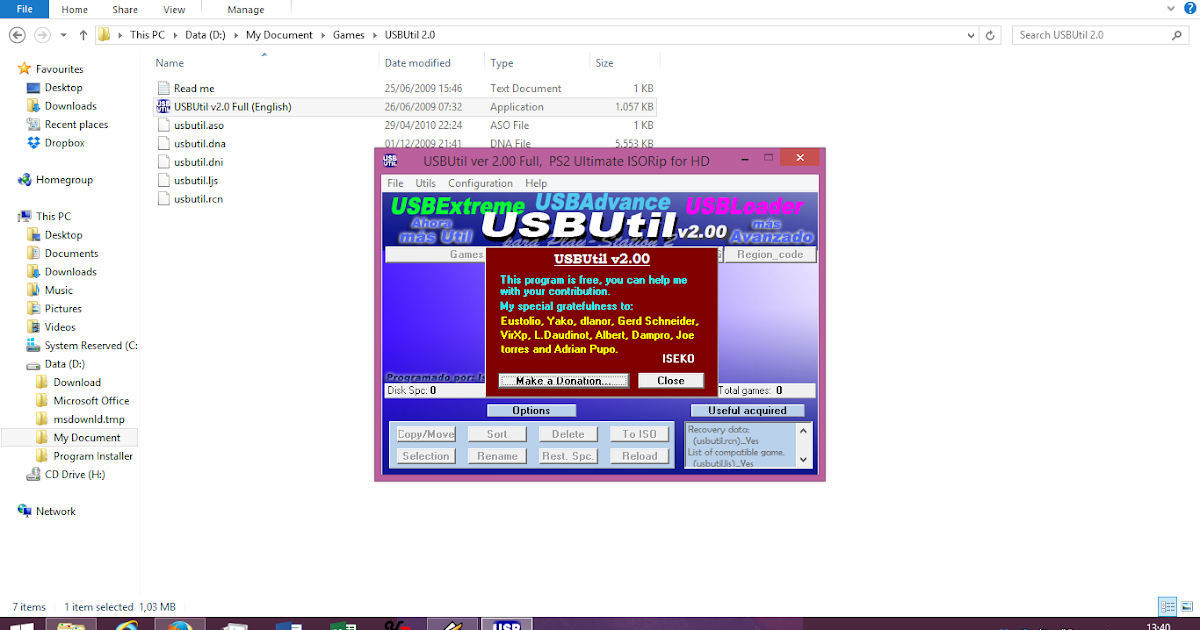Open USBUtil Configuration menu

(x=480, y=183)
